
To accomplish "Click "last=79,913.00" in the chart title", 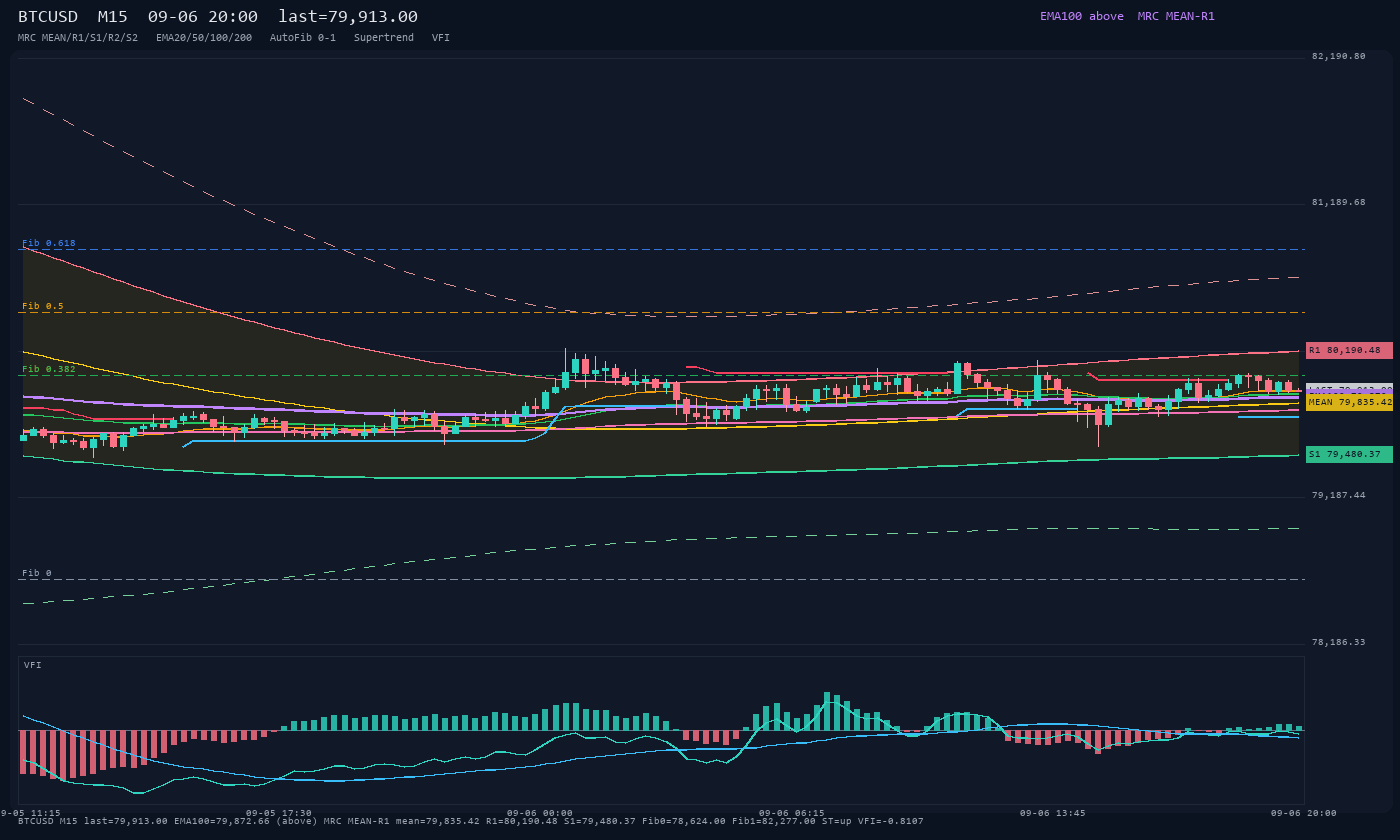I will 348,17.
